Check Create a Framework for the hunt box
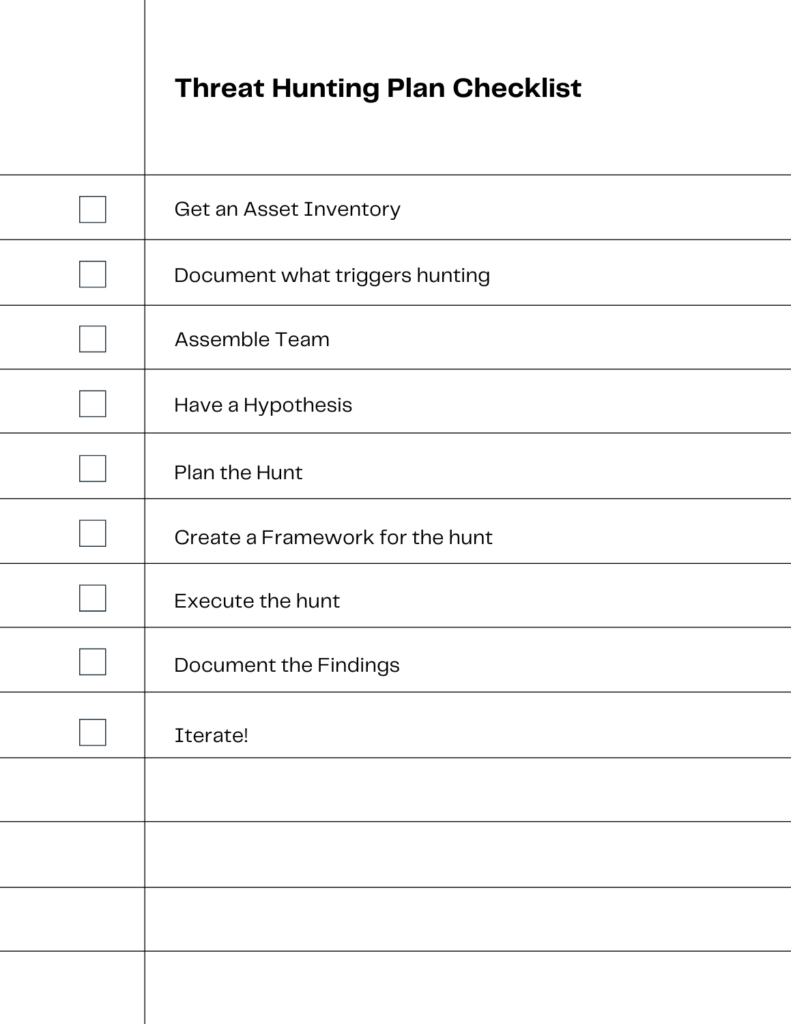This screenshot has height=1024, width=791. point(93,533)
